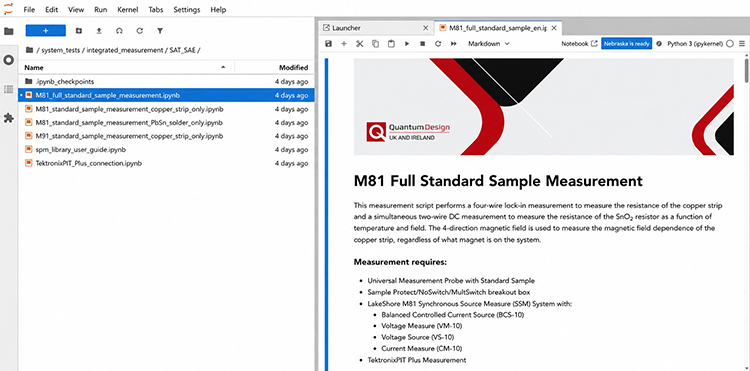Open the Tabs menu

click(x=156, y=10)
